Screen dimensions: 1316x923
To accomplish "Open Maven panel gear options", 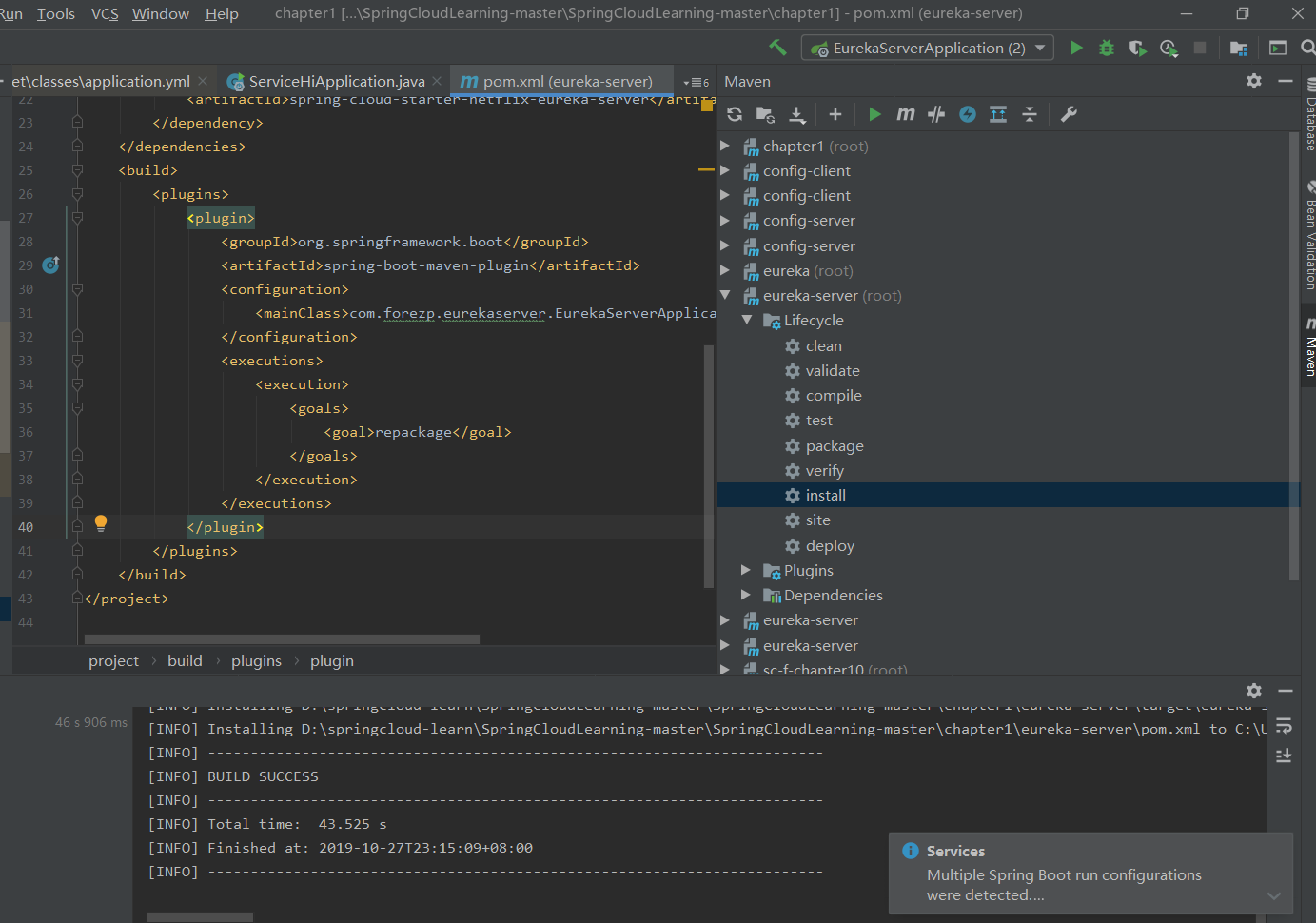I will [1254, 81].
